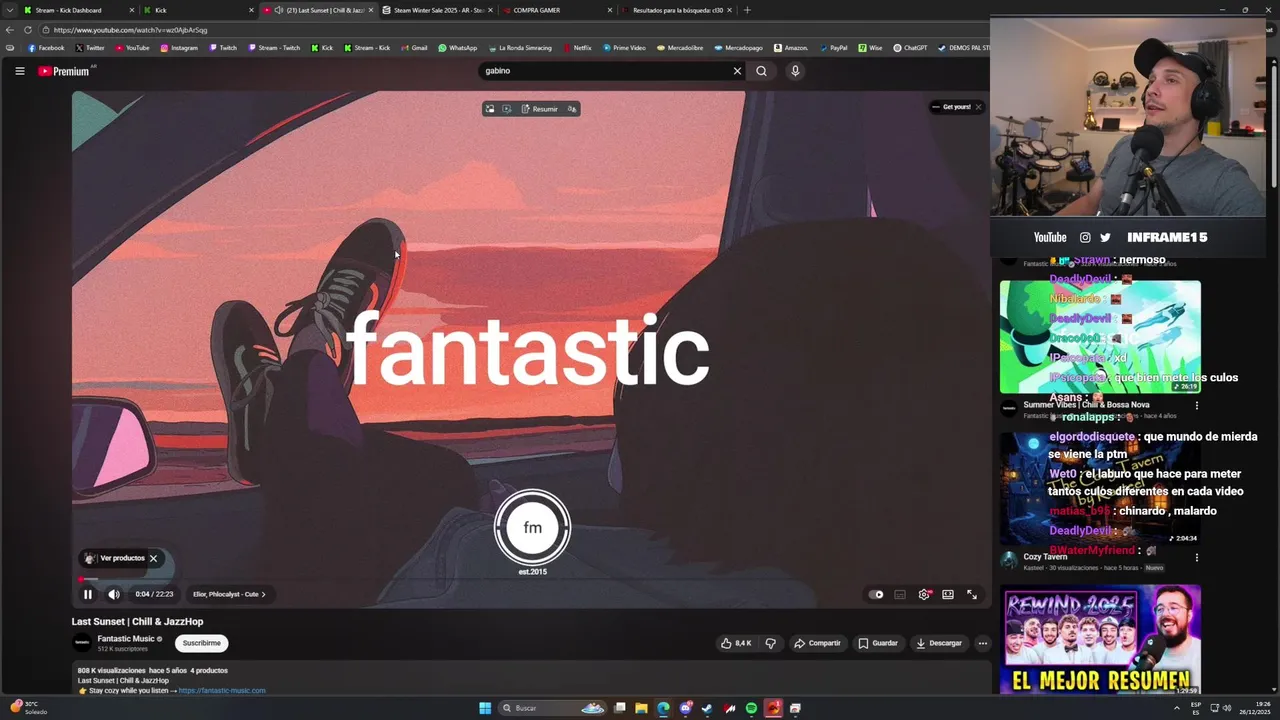This screenshot has height=720, width=1280.
Task: Run search with the magnifying glass button
Action: pos(762,71)
